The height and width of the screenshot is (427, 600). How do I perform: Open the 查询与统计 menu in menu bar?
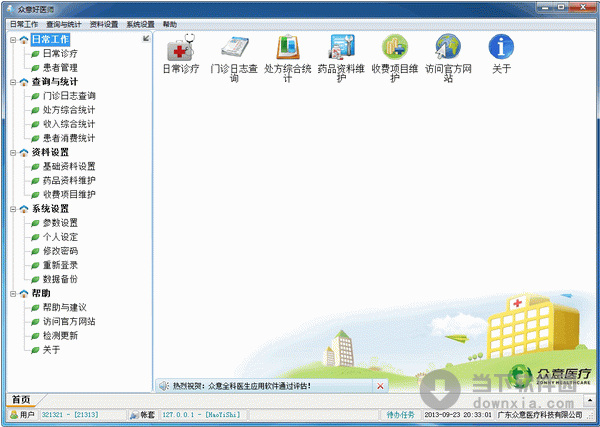tap(64, 24)
